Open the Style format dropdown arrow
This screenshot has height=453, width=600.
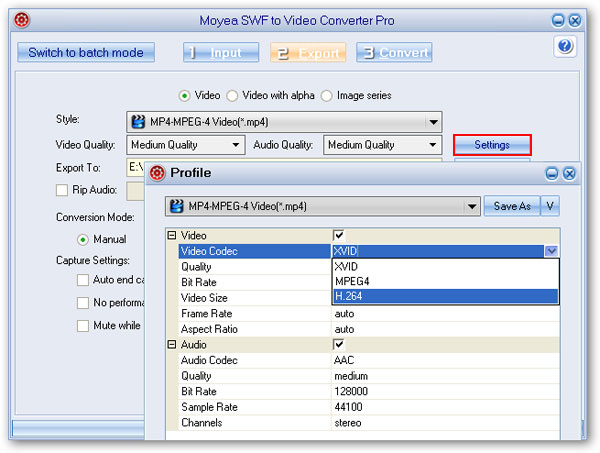coord(433,122)
